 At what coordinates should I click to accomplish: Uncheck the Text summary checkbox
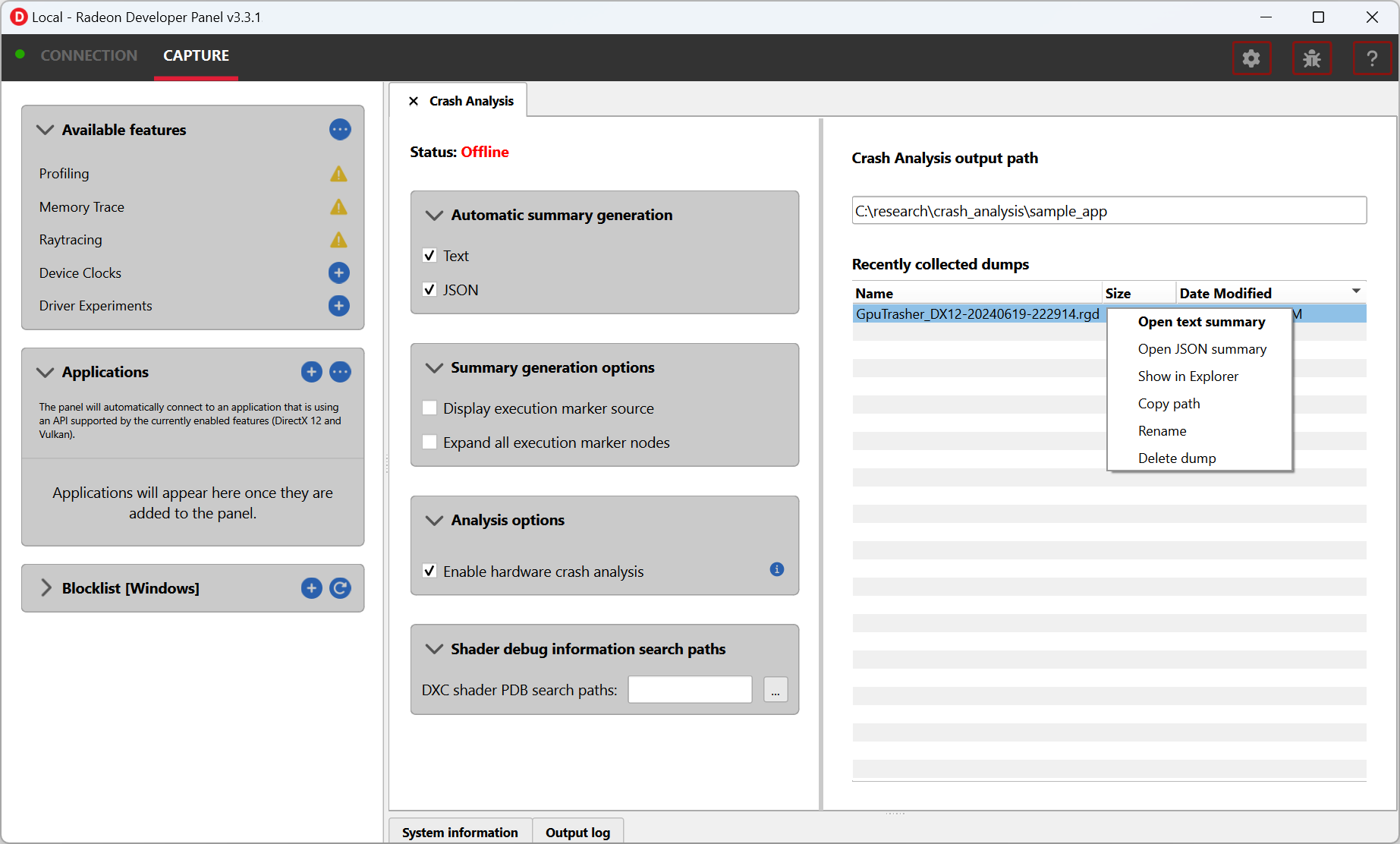pos(429,256)
